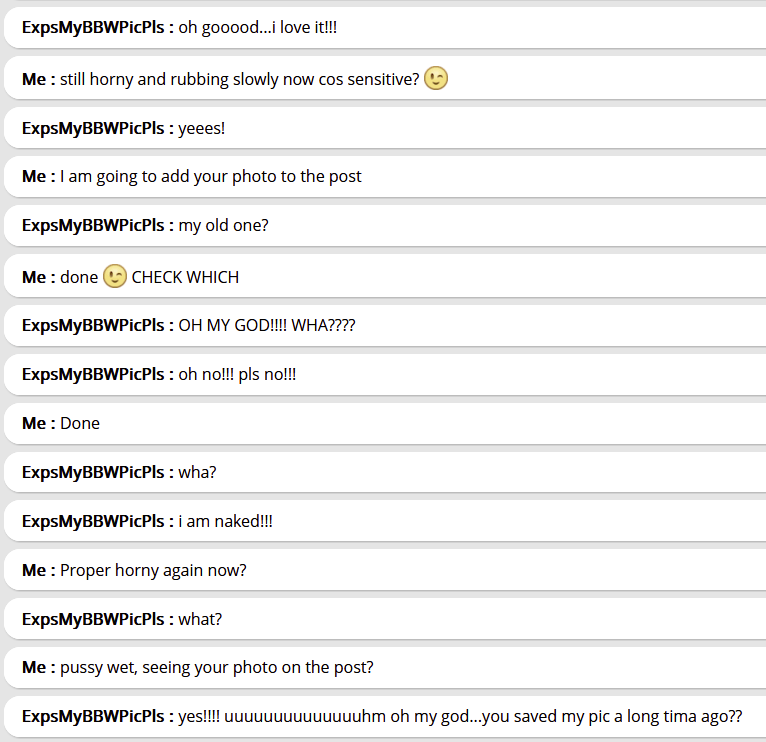Click the "oh no!!! pls no!!!" message
766x742 pixels.
pyautogui.click(x=237, y=374)
